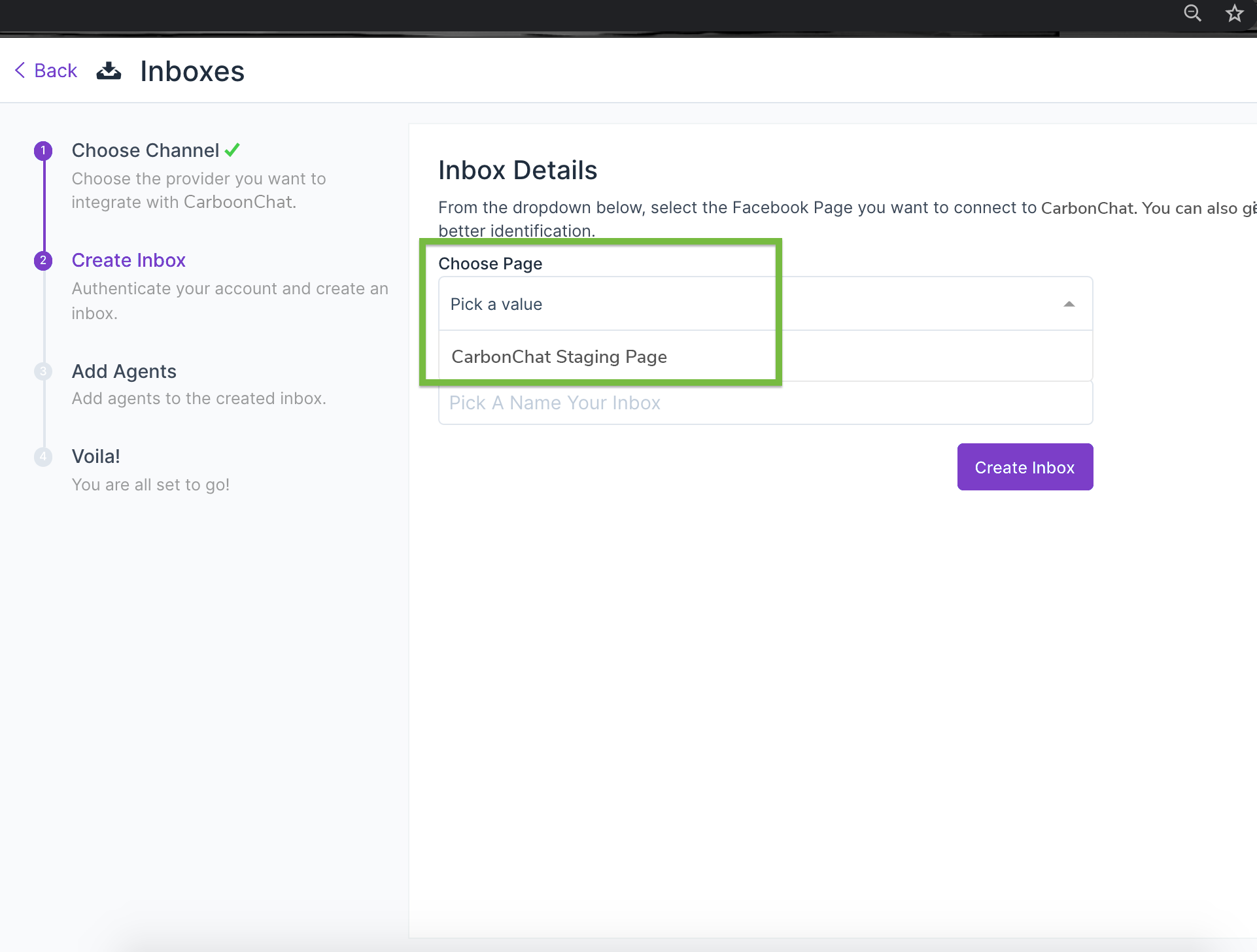Screen dimensions: 1257x952
Task: Click the step 4 circle indicator
Action: coord(43,456)
